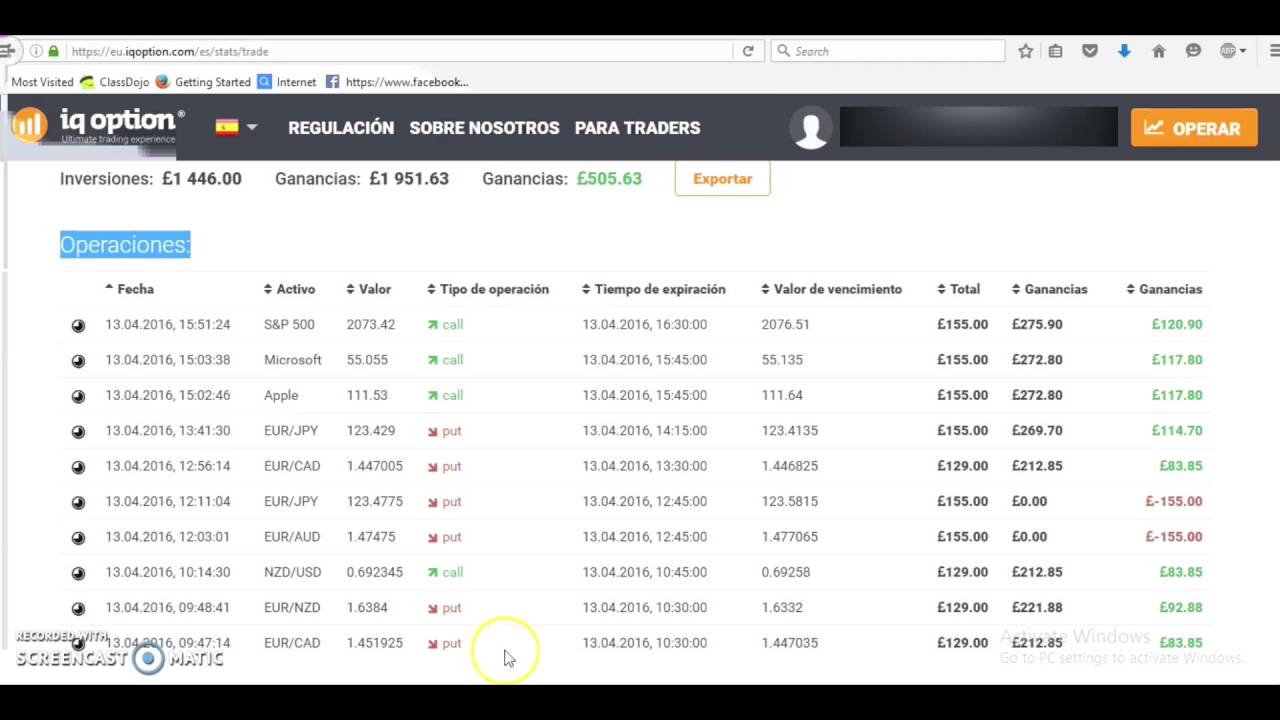Click the Inversiones £1 446.00 value
Image resolution: width=1280 pixels, height=720 pixels.
pyautogui.click(x=202, y=179)
